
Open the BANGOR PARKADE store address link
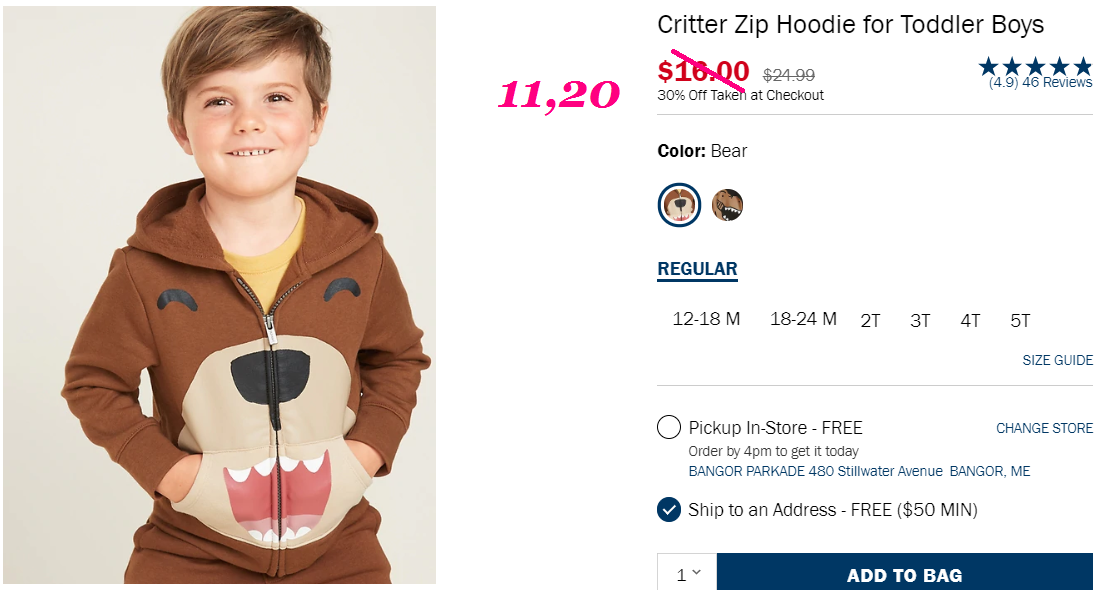[859, 471]
